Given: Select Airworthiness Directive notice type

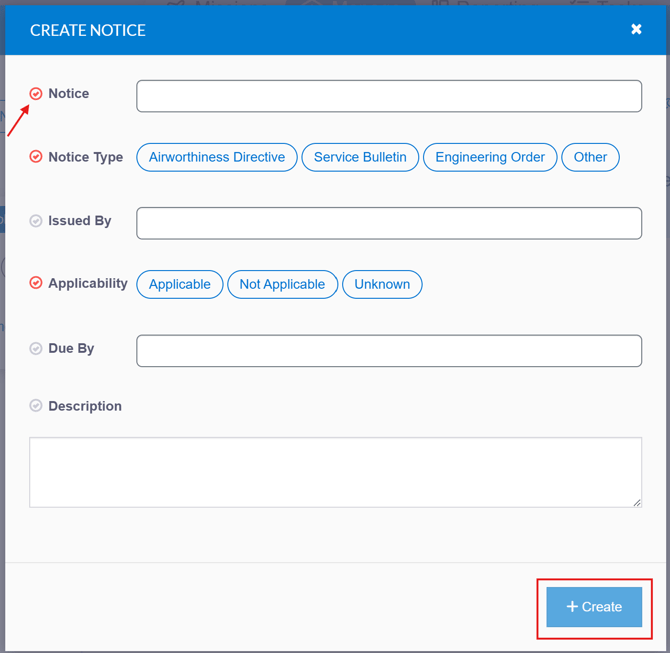Looking at the screenshot, I should click(x=217, y=157).
